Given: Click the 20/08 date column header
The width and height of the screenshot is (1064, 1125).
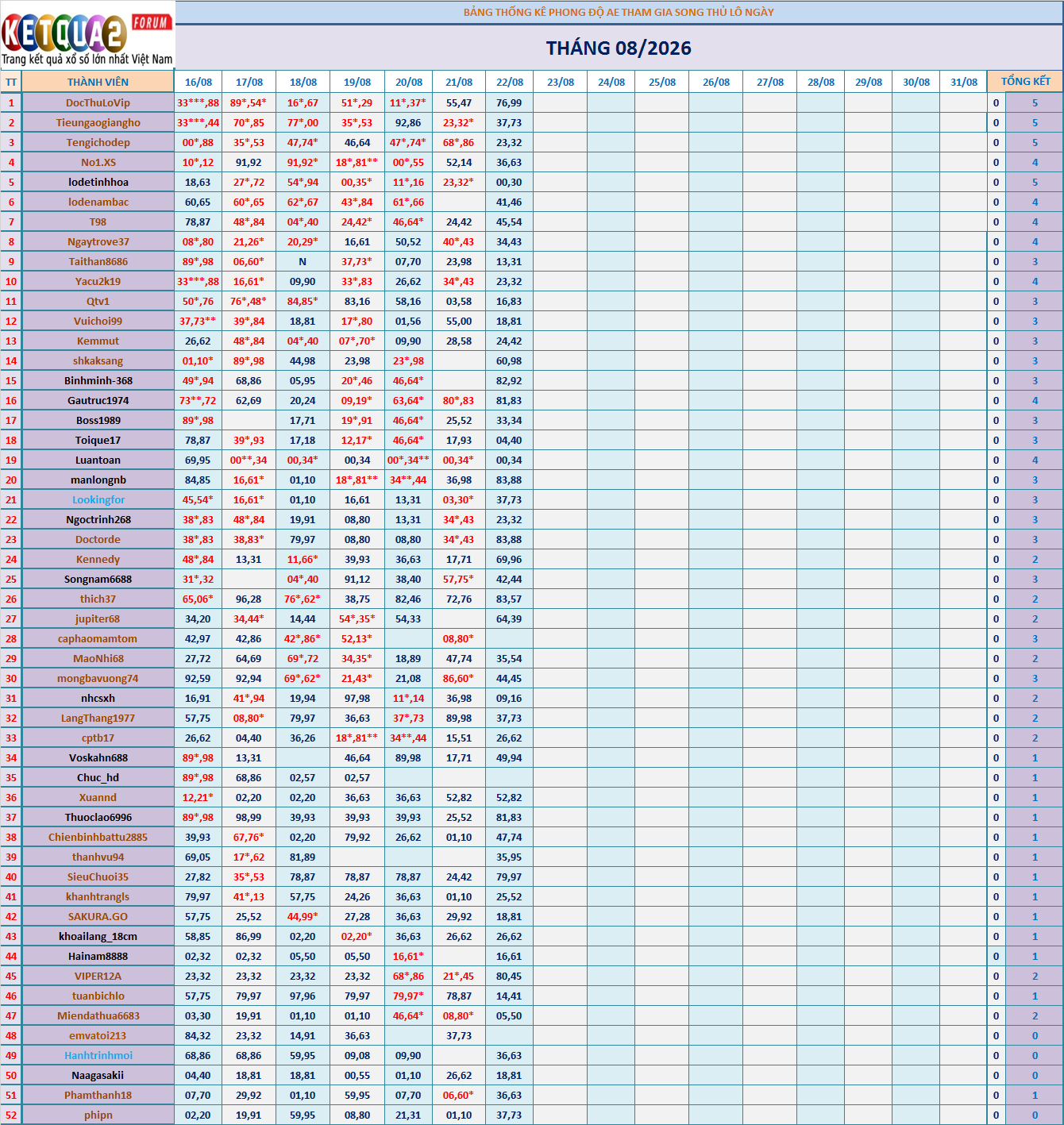Looking at the screenshot, I should [x=409, y=82].
